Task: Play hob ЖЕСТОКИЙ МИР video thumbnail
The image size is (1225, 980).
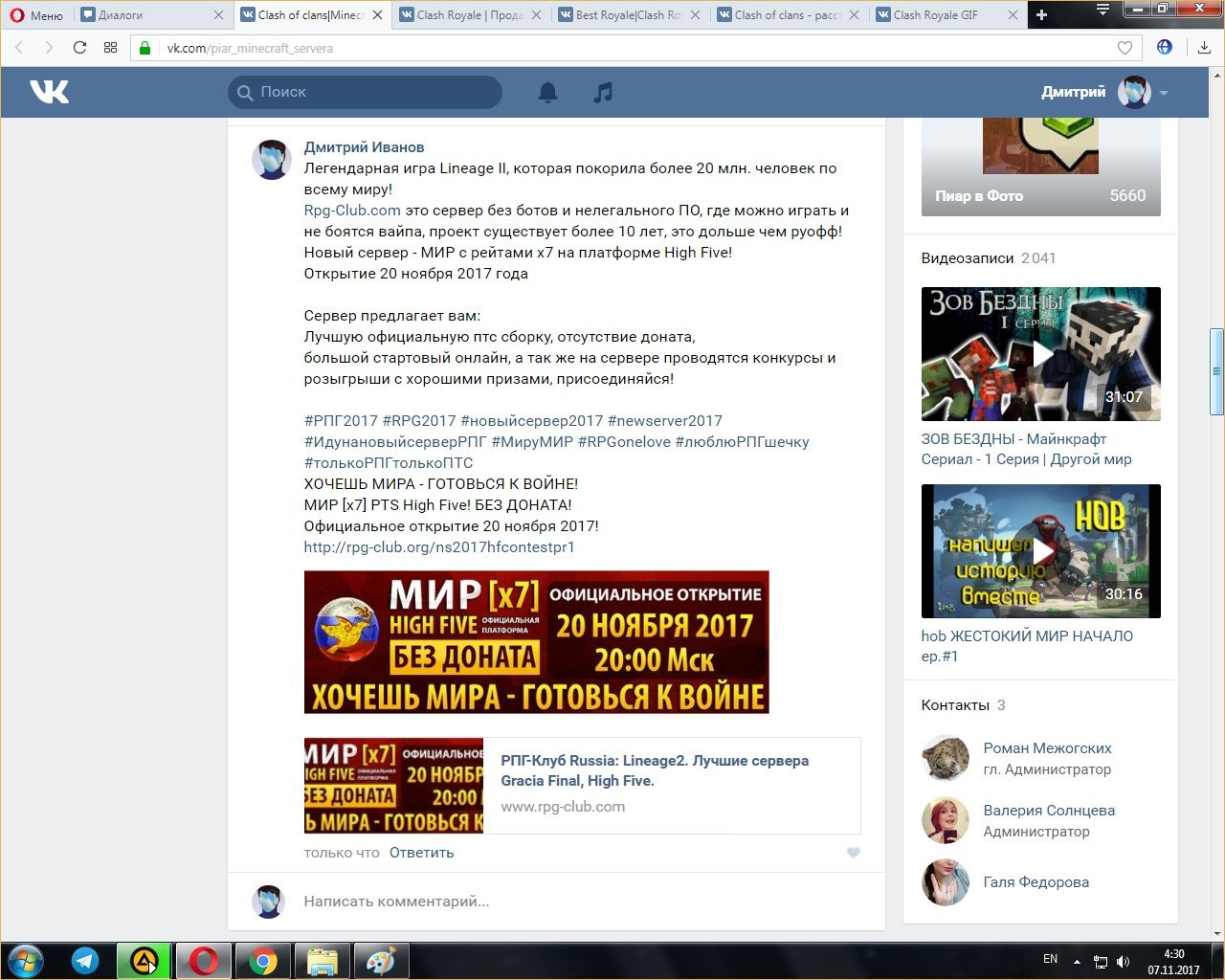Action: [1040, 551]
